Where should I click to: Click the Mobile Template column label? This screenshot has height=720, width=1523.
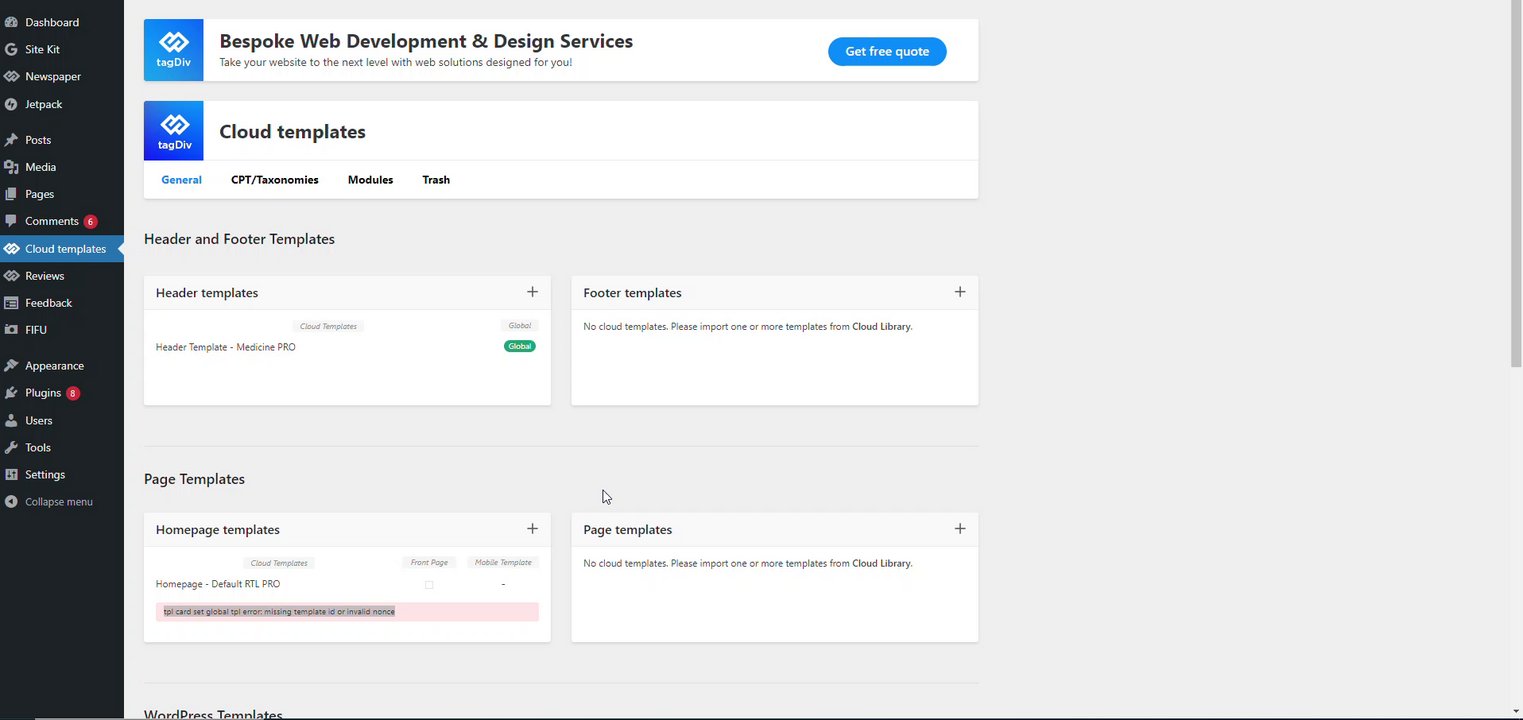[503, 563]
